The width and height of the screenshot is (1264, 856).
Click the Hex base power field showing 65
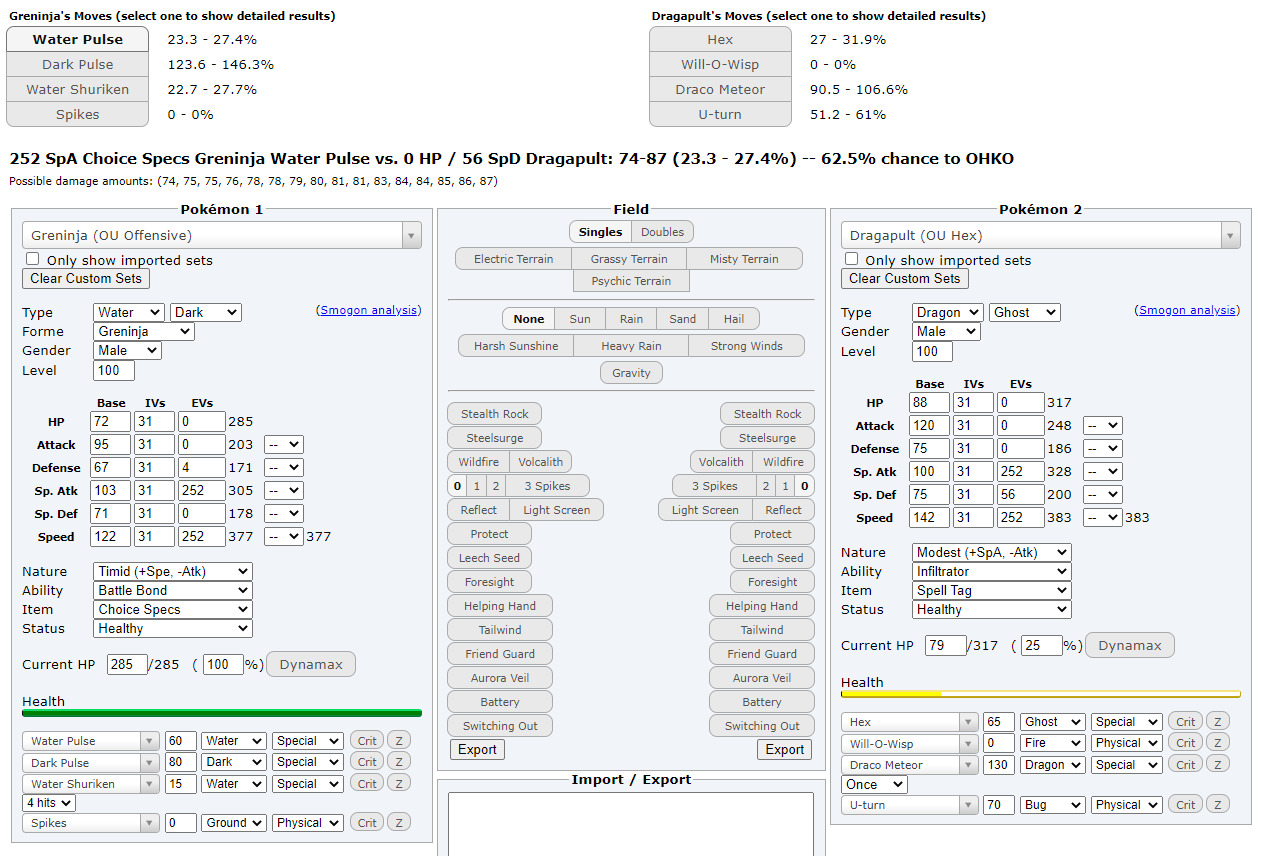click(999, 721)
